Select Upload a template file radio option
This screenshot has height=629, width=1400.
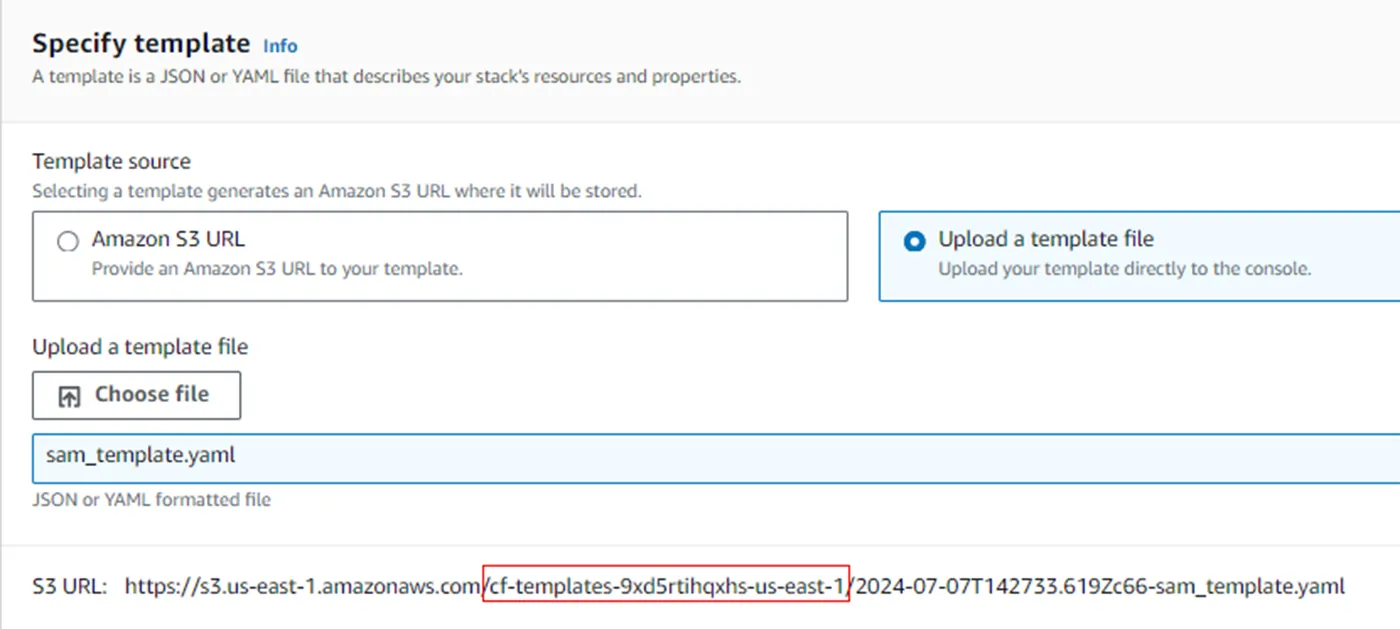pos(913,241)
